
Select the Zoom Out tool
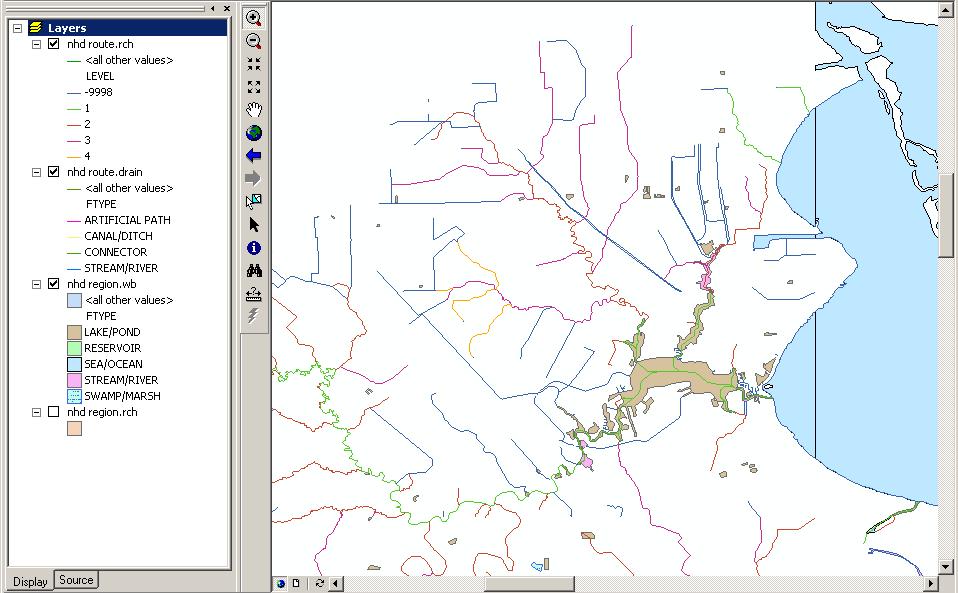(x=254, y=41)
